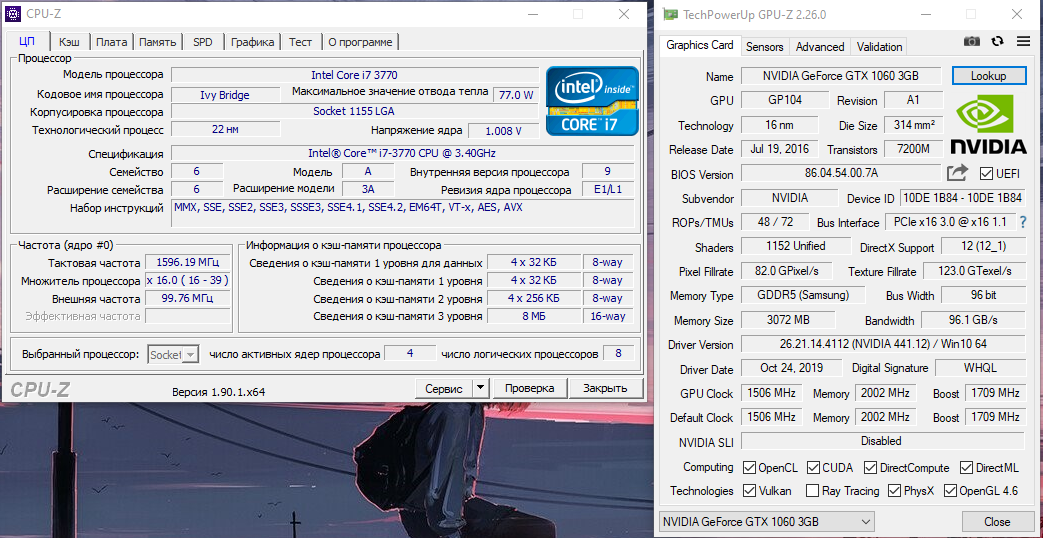Switch to the О программе tab
The width and height of the screenshot is (1043, 538).
point(361,42)
